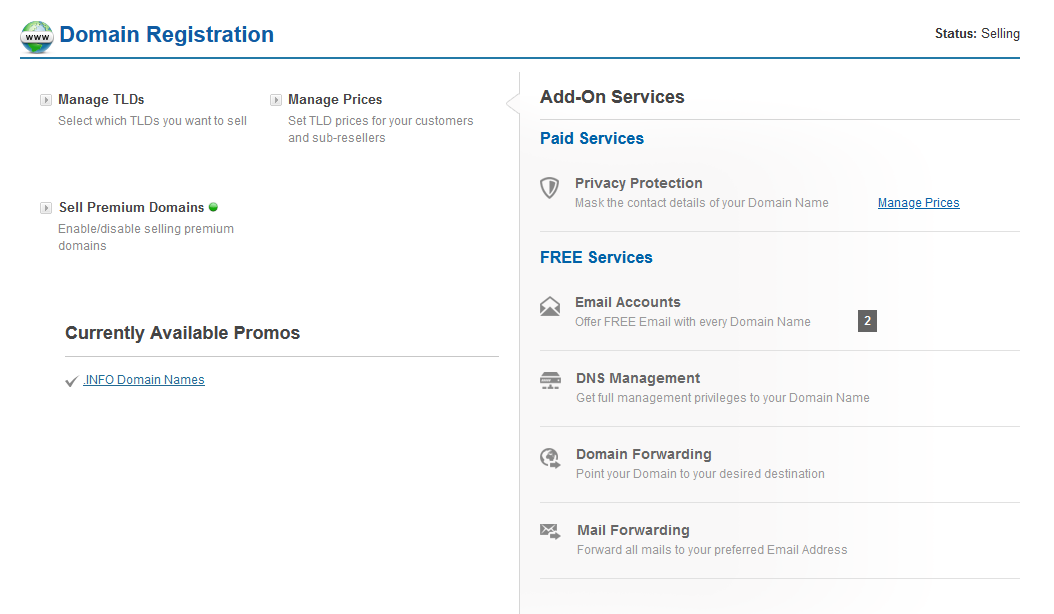Image resolution: width=1054 pixels, height=614 pixels.
Task: Open the Paid Services section header
Action: pos(592,138)
